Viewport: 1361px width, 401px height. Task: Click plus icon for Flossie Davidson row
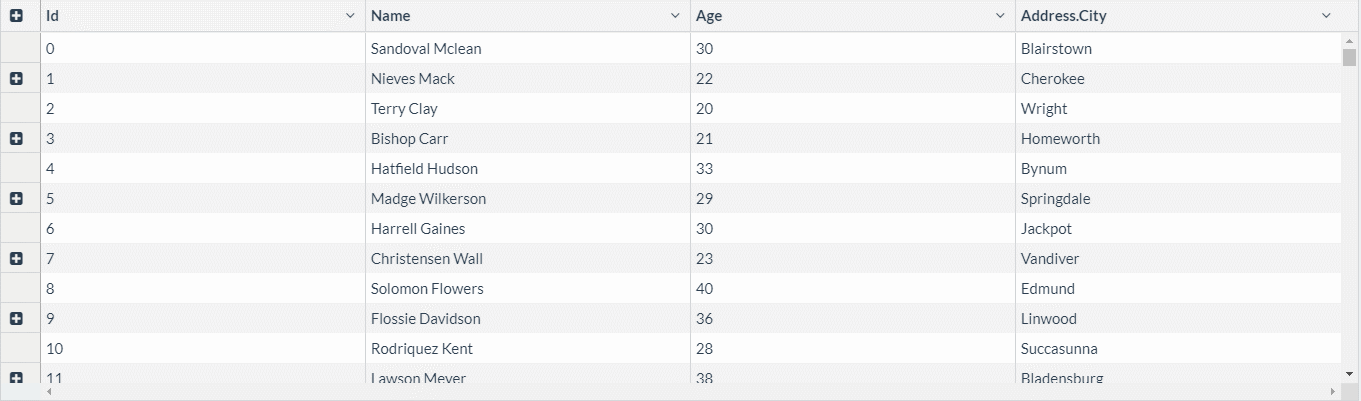click(x=16, y=319)
